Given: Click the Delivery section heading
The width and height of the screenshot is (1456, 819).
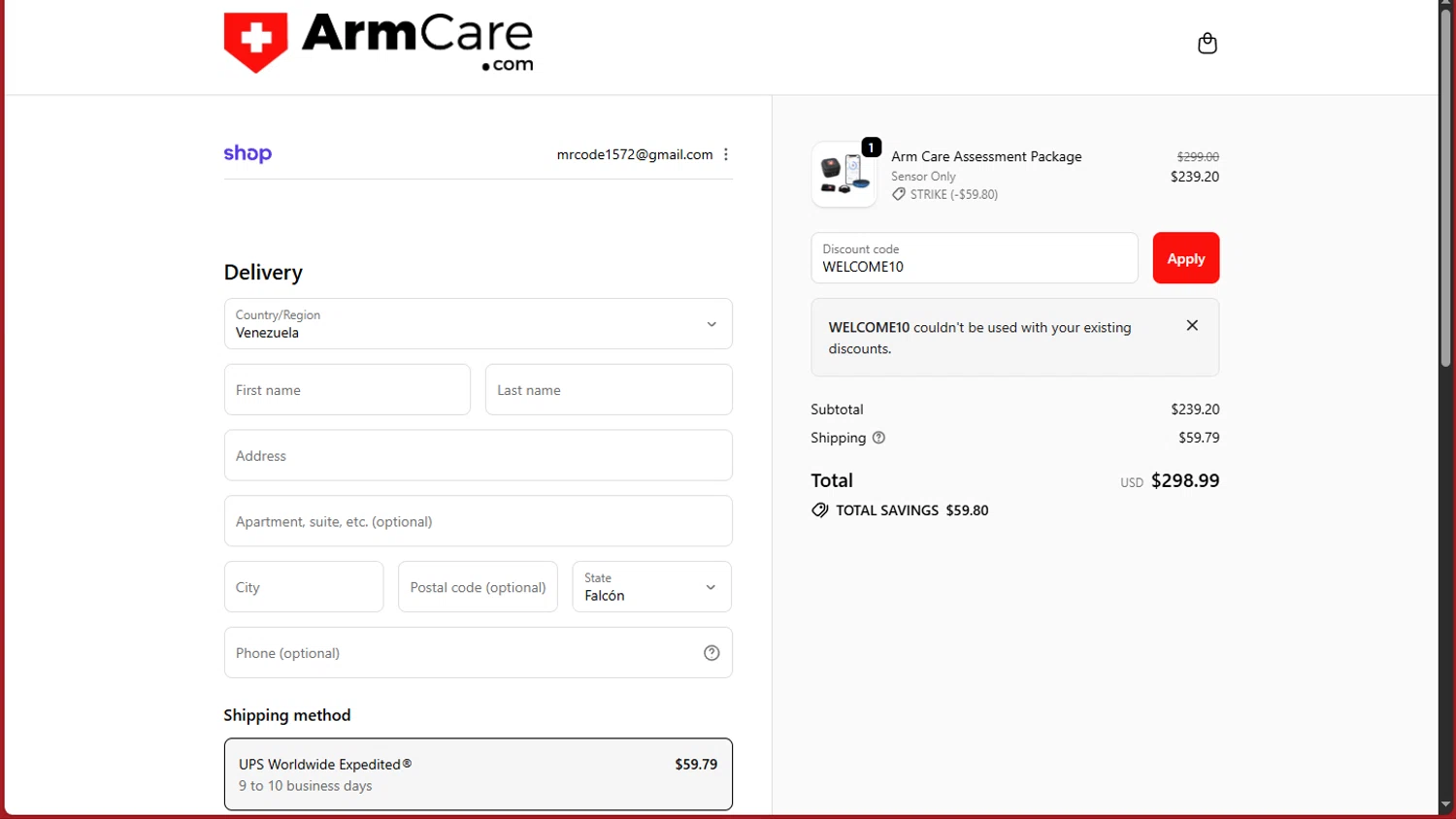Looking at the screenshot, I should 263,273.
